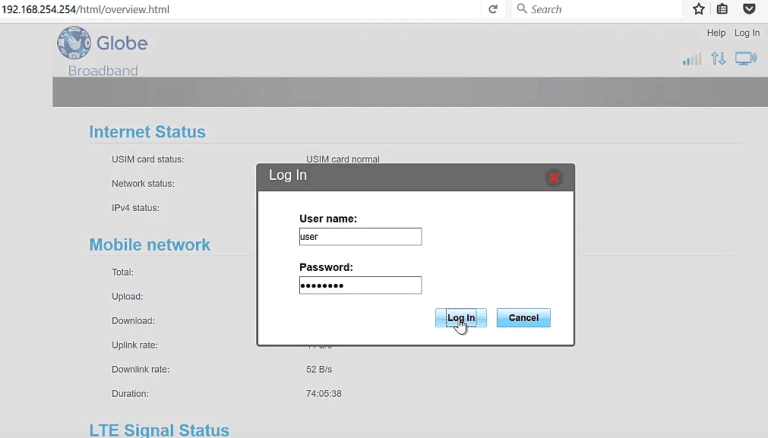Click the '74:05:38' duration value
The image size is (768, 438).
coord(324,393)
